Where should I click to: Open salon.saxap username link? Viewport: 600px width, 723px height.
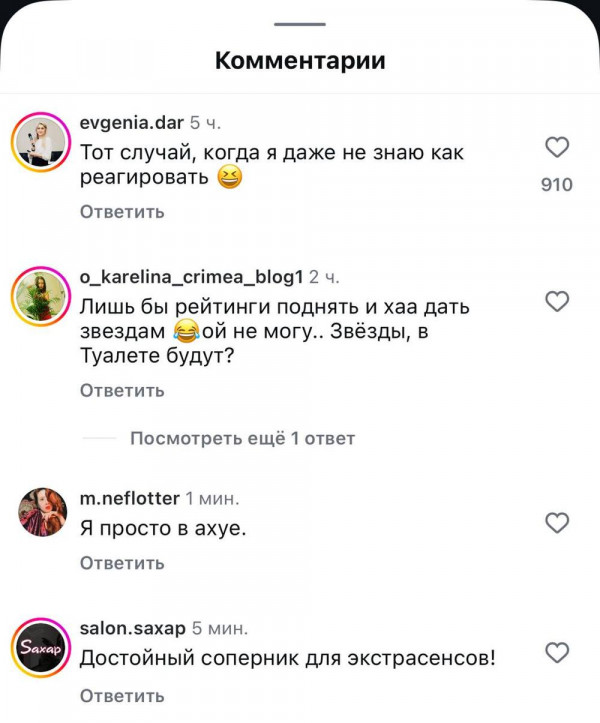pos(133,628)
